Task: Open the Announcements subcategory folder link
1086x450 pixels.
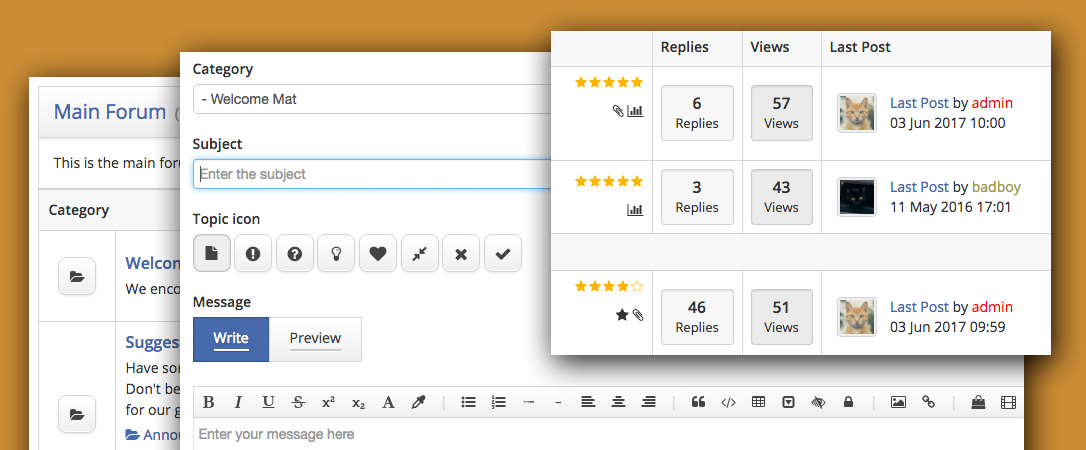Action: click(x=152, y=435)
